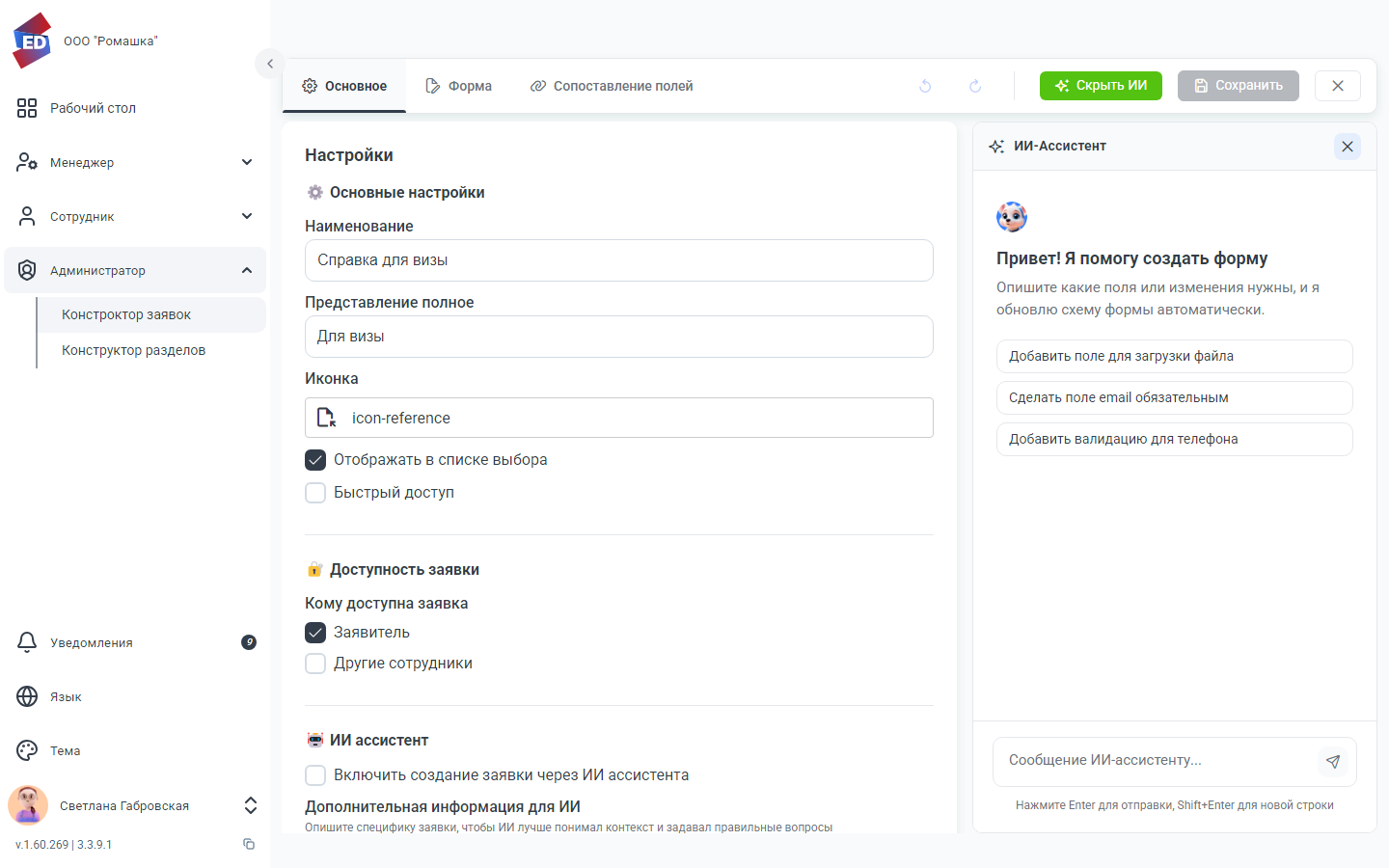Click the ИИ-Ассистент sparkle icon
1389x868 pixels.
(996, 147)
